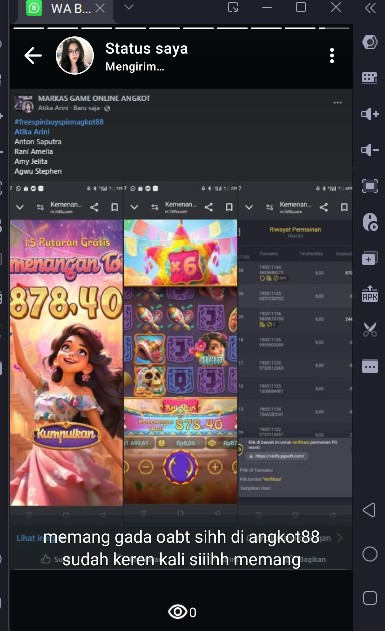
Task: Tap the 878.40 win amount
Action: [66, 302]
